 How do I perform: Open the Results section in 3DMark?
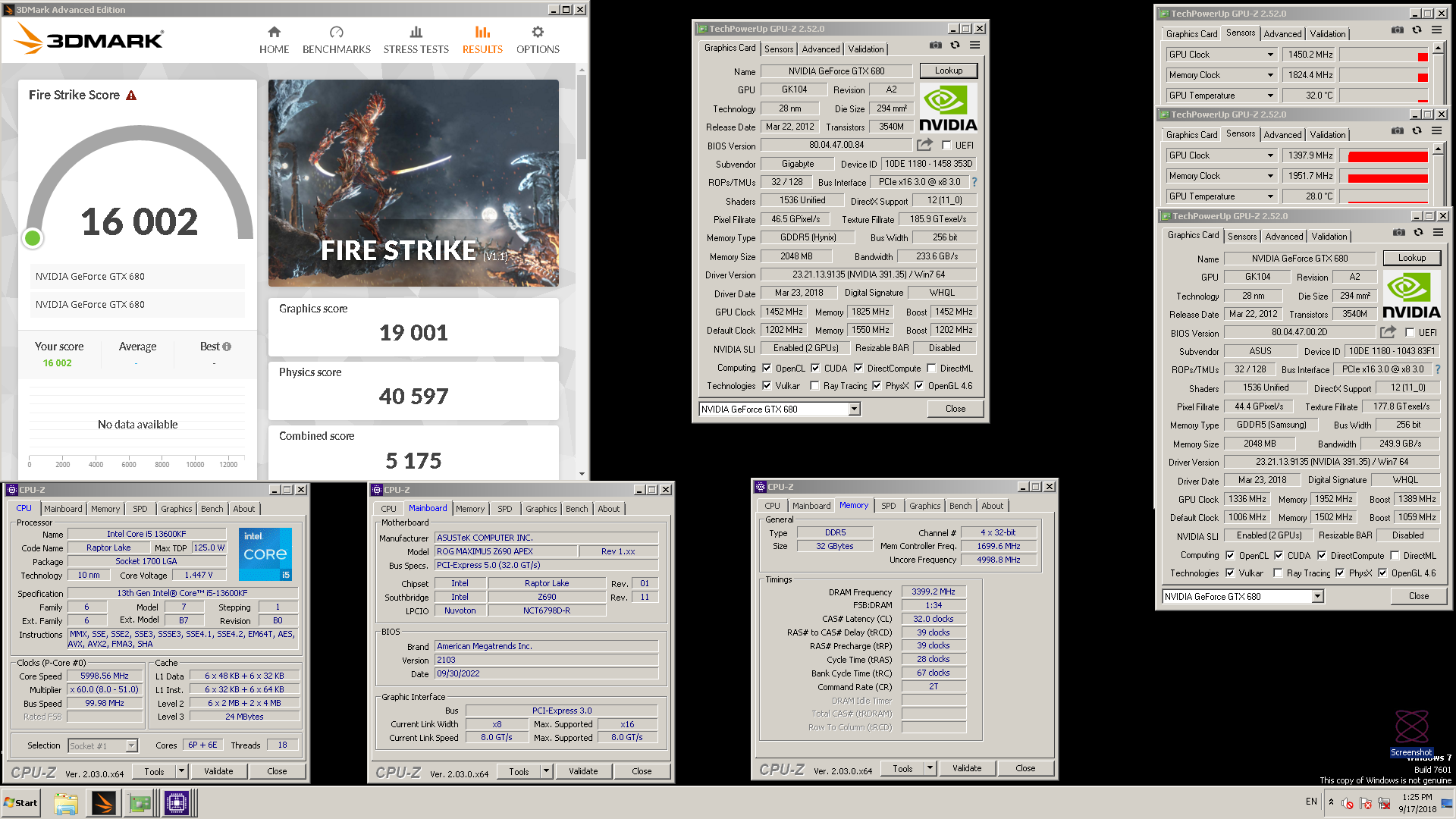[482, 40]
